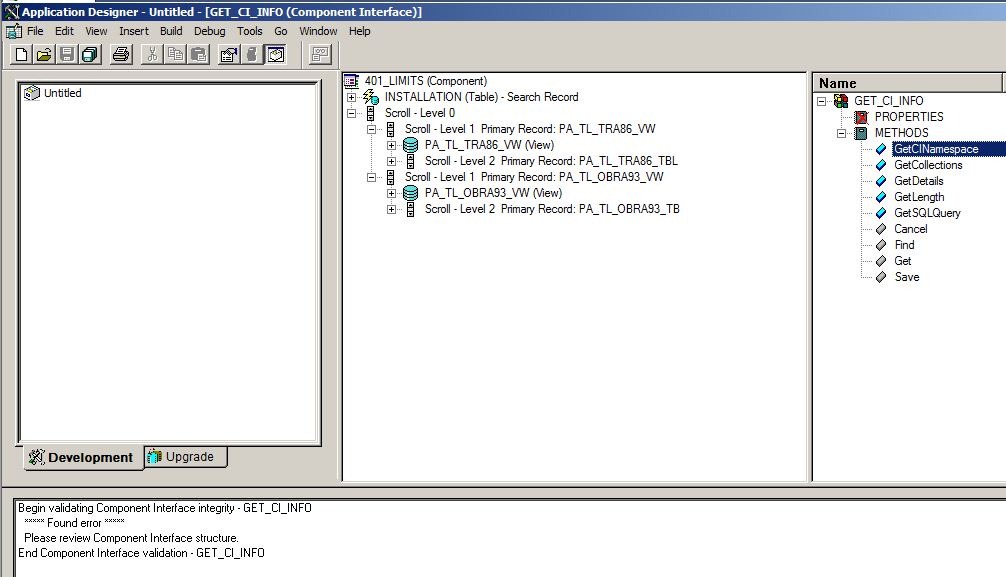The image size is (1006, 577).
Task: Expand the PA_TL_TRA86_VW (View) node
Action: [x=391, y=145]
